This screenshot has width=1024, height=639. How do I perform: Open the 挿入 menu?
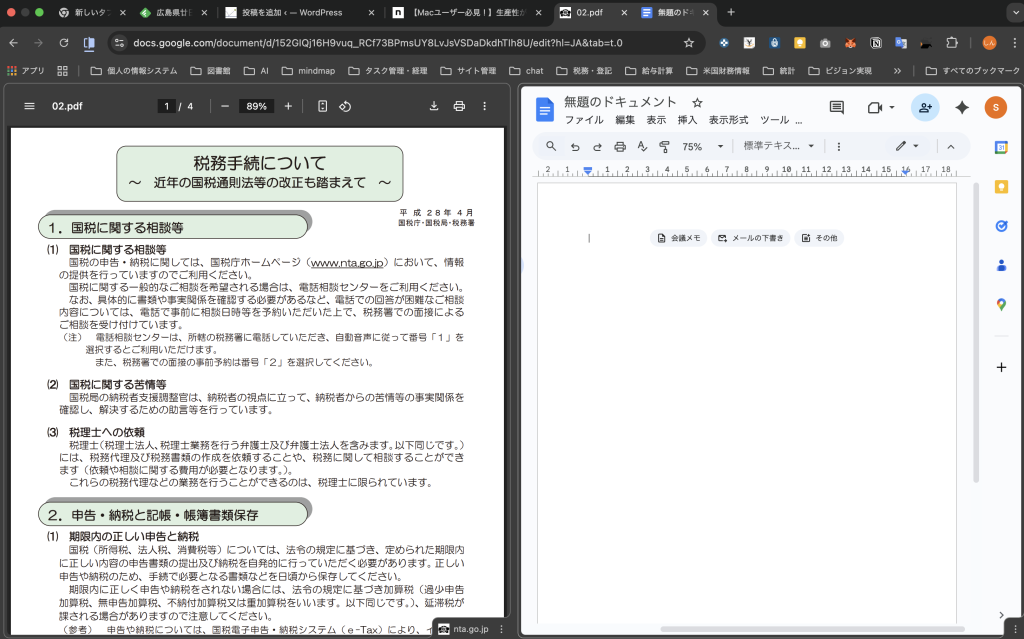687,120
